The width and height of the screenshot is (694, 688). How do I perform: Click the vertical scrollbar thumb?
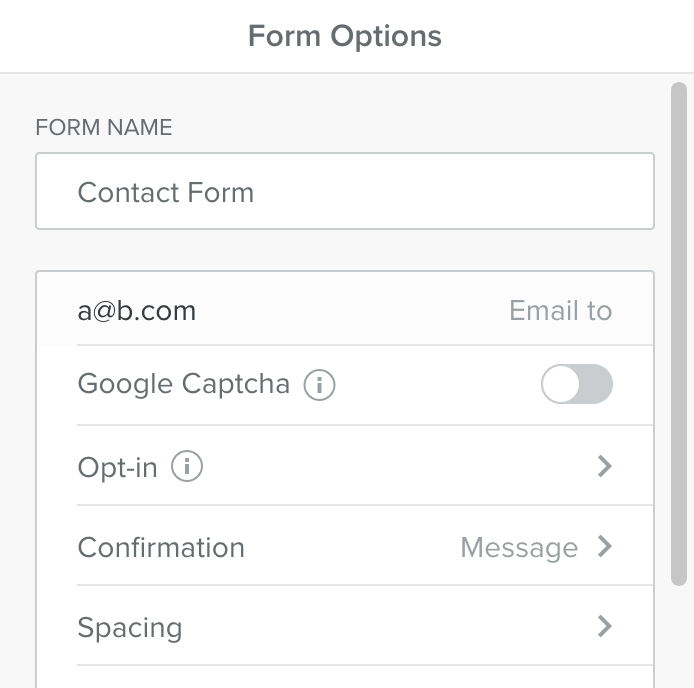(x=679, y=334)
